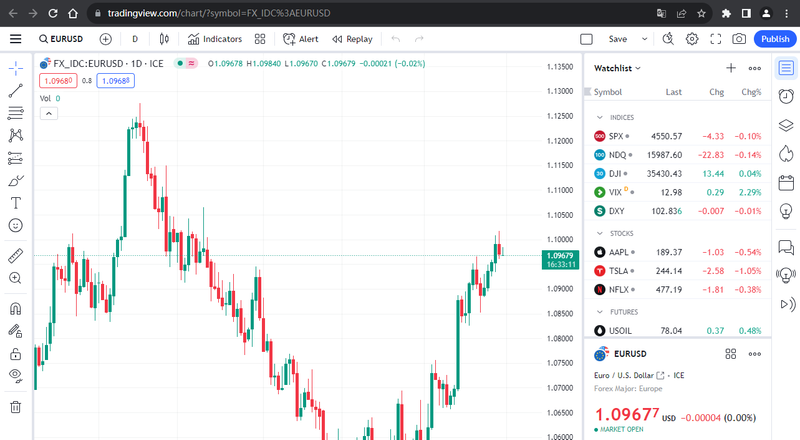Screen dimensions: 800x440
Task: Publish the chart idea
Action: 775,39
